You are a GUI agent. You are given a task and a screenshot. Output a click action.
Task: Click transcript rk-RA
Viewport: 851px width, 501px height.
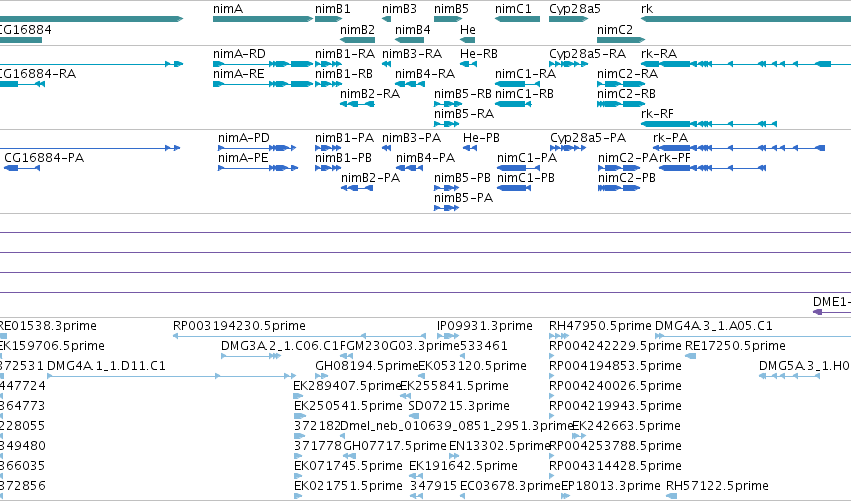tap(746, 64)
